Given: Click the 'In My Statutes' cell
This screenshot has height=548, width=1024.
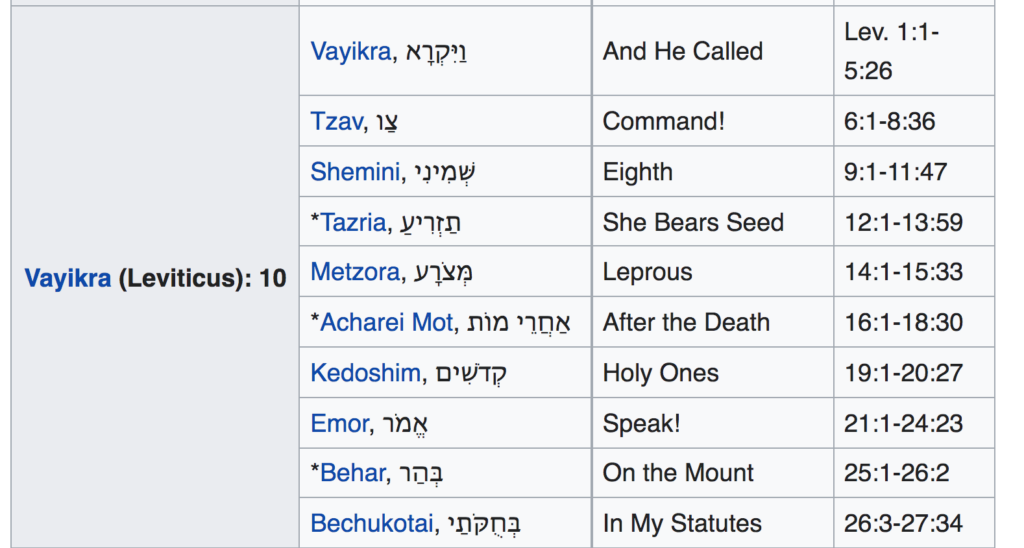Looking at the screenshot, I should pos(682,523).
